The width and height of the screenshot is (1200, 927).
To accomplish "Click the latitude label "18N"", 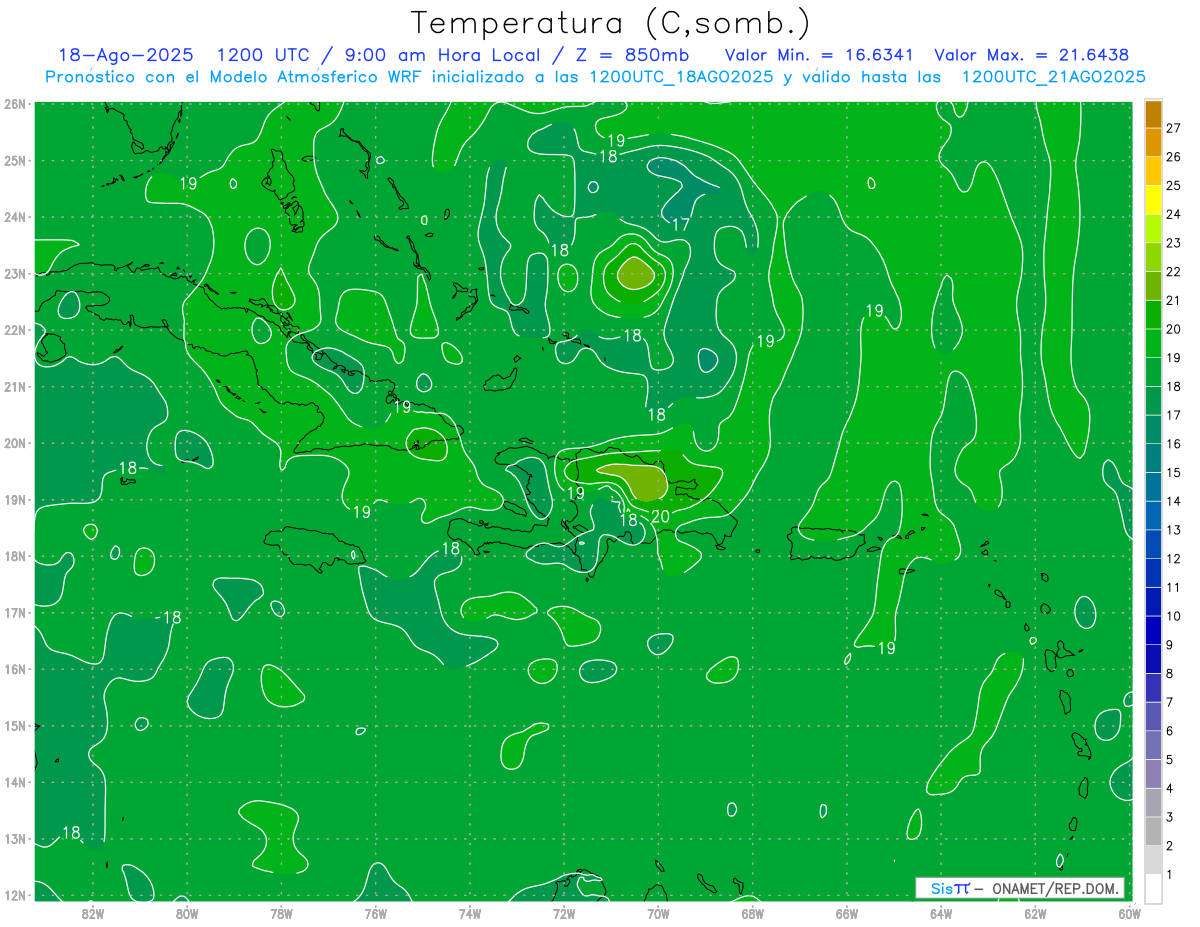I will 15,556.
